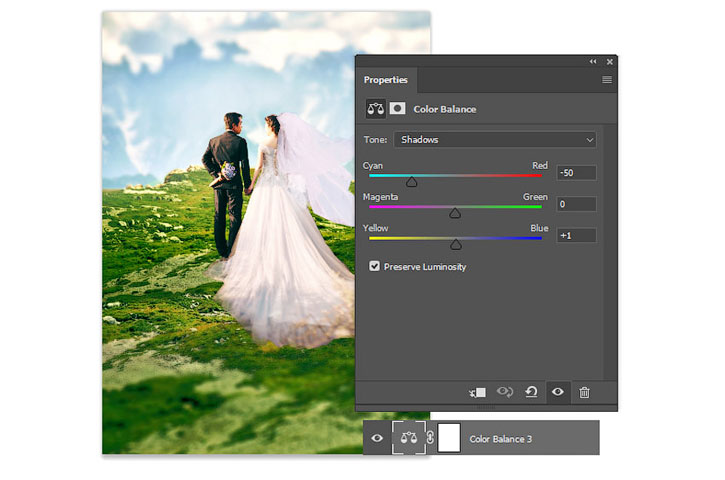Screen dimensions: 725x480
Task: Click the Properties panel vertical scrollbar
Action: (x=609, y=252)
